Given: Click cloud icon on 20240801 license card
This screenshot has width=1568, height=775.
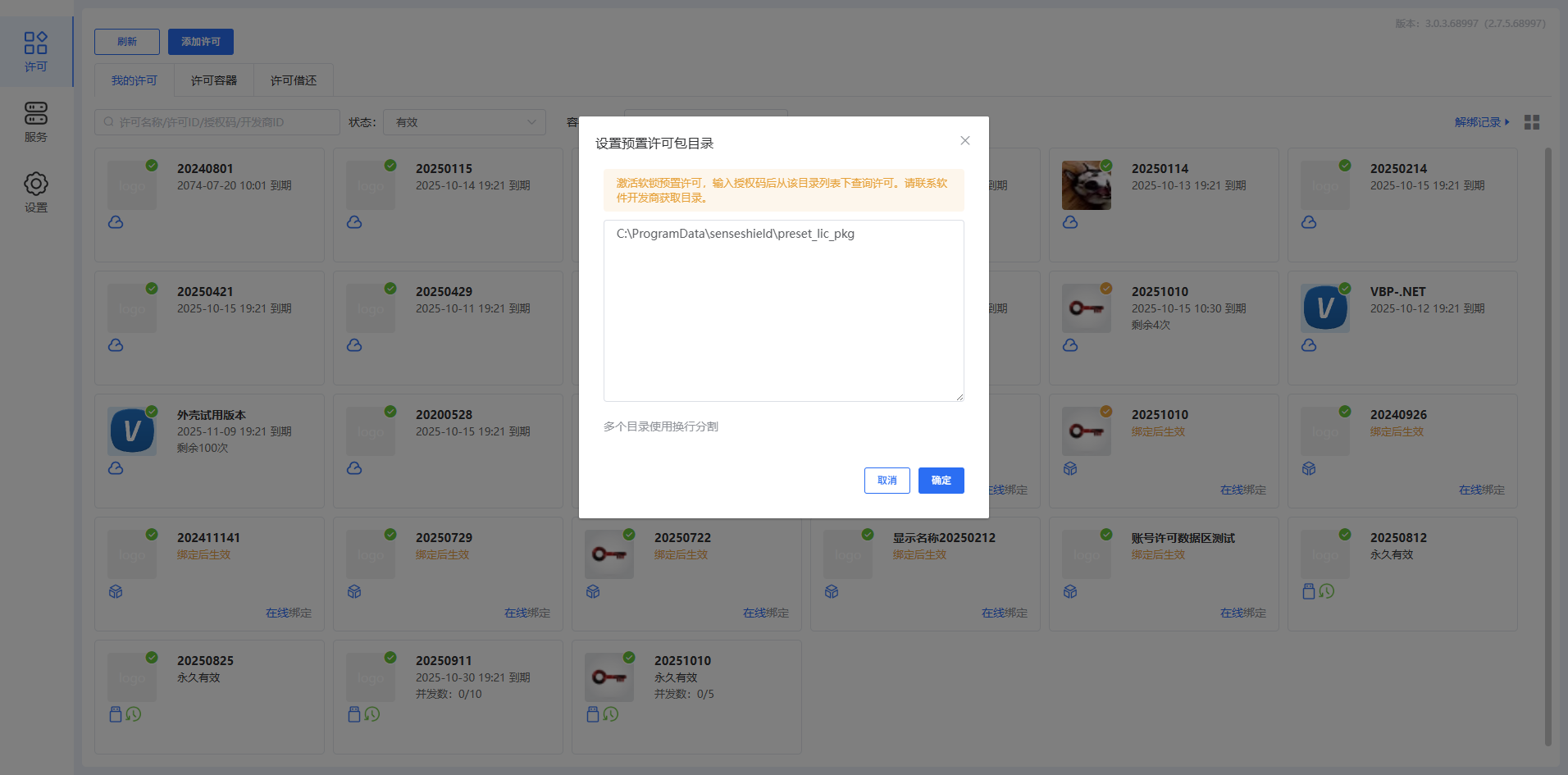Looking at the screenshot, I should [116, 222].
